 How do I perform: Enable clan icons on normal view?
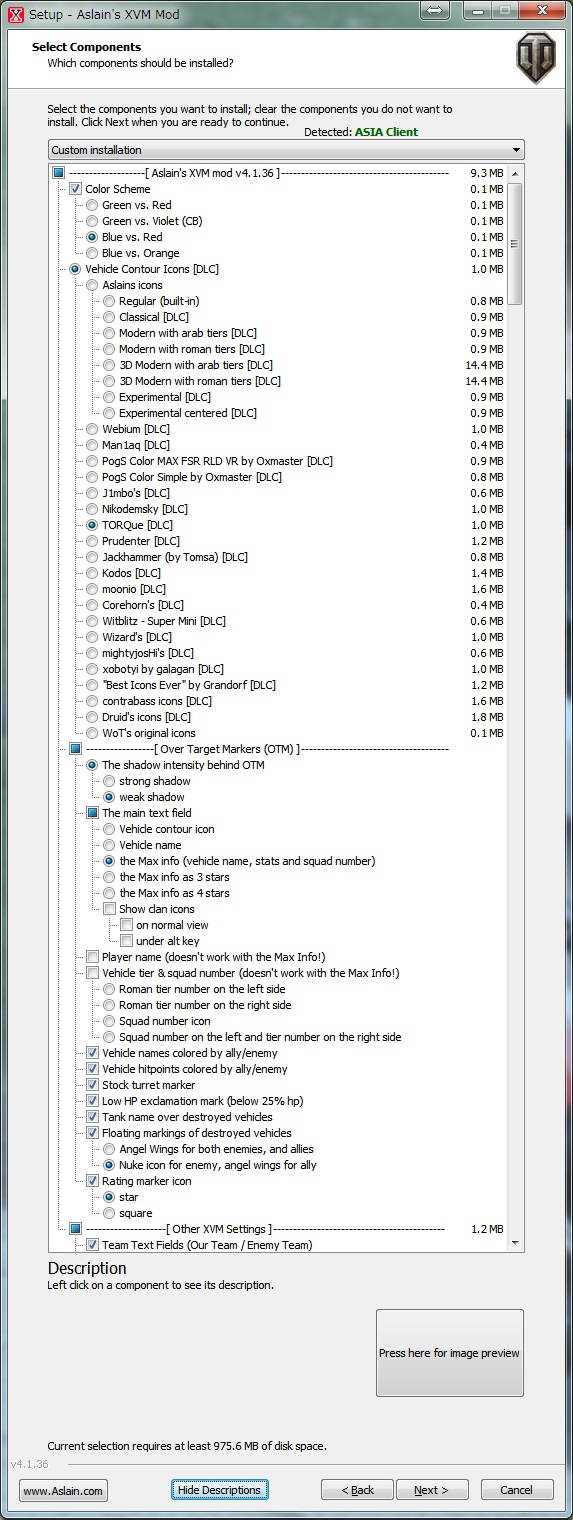pos(126,925)
